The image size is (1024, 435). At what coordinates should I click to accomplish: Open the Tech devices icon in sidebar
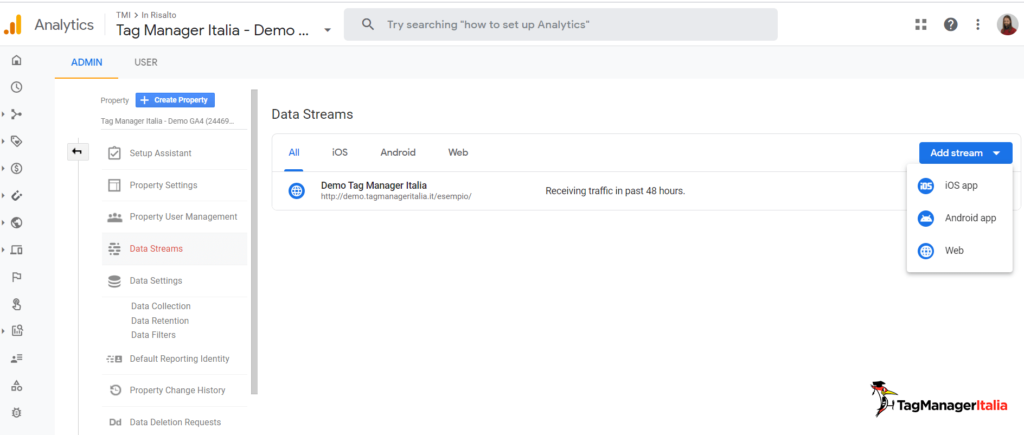tap(16, 250)
